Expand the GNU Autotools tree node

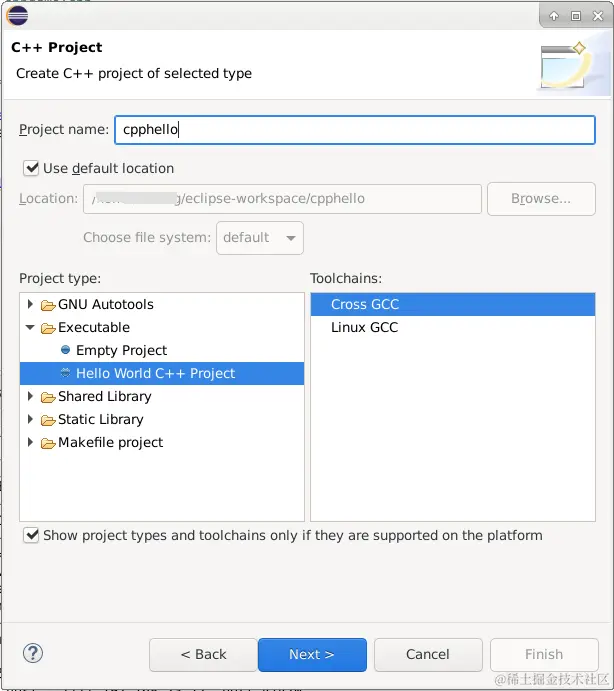31,305
